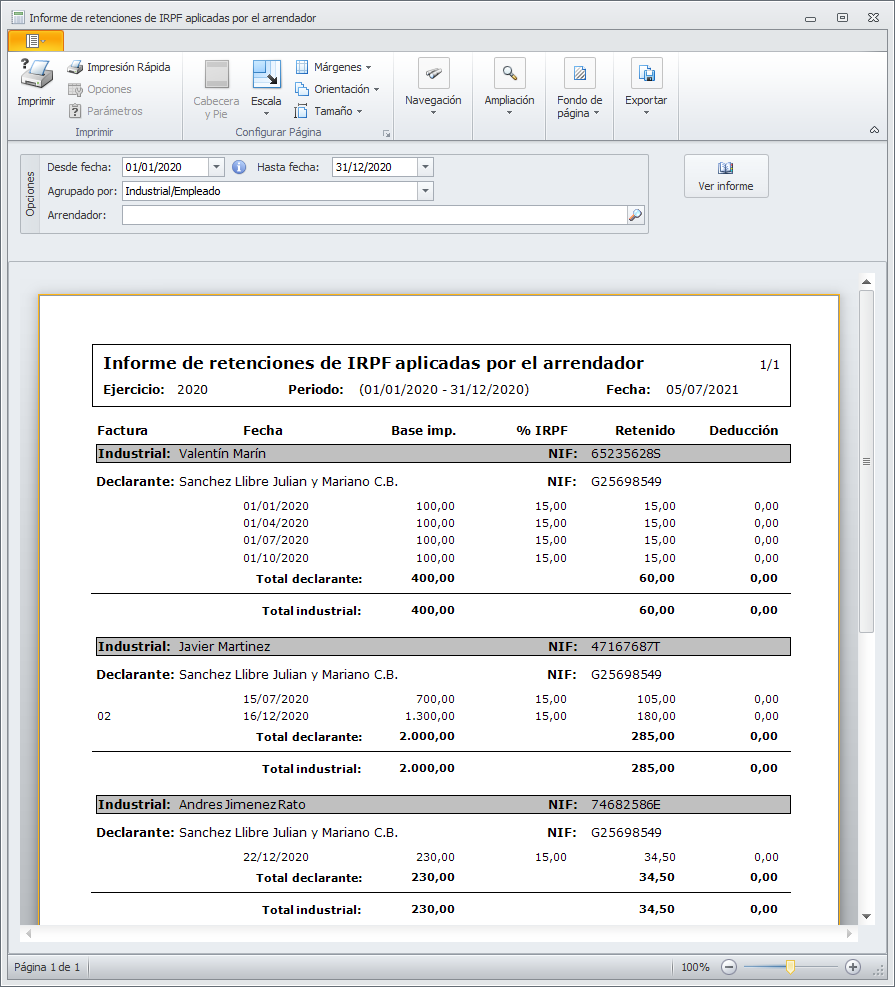Click invoice number 02
The image size is (895, 987).
pyautogui.click(x=104, y=716)
